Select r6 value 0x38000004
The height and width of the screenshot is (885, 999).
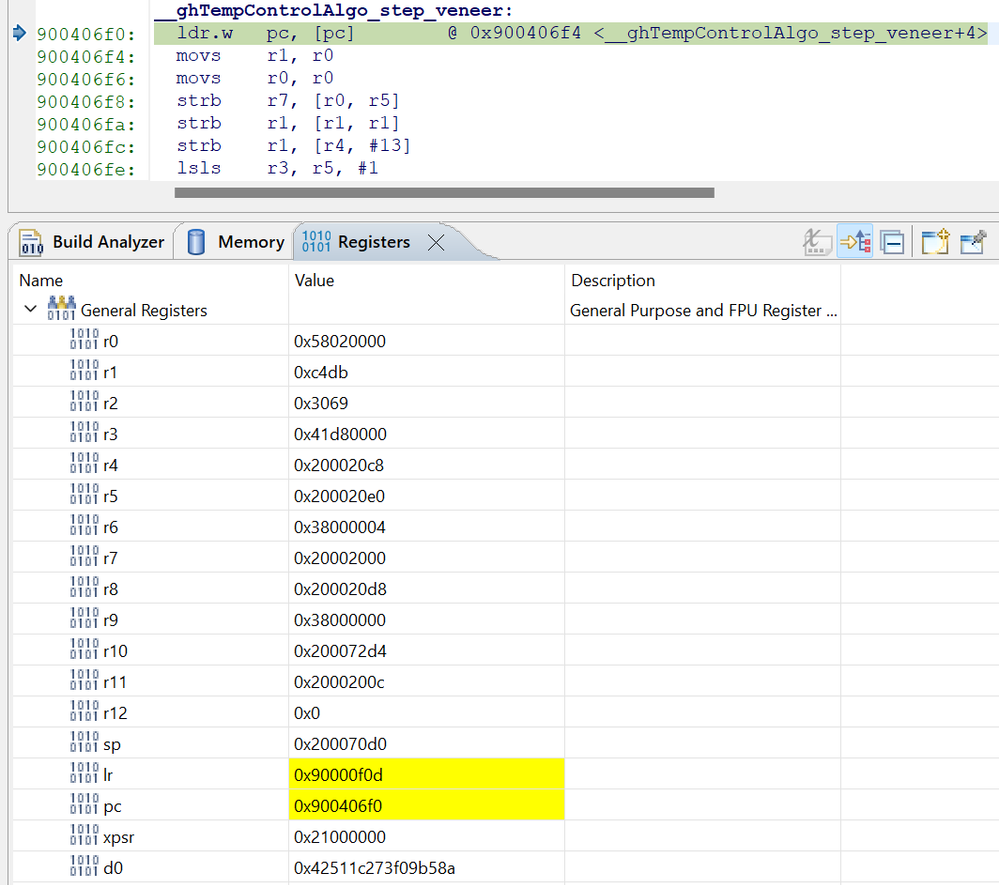[x=340, y=528]
